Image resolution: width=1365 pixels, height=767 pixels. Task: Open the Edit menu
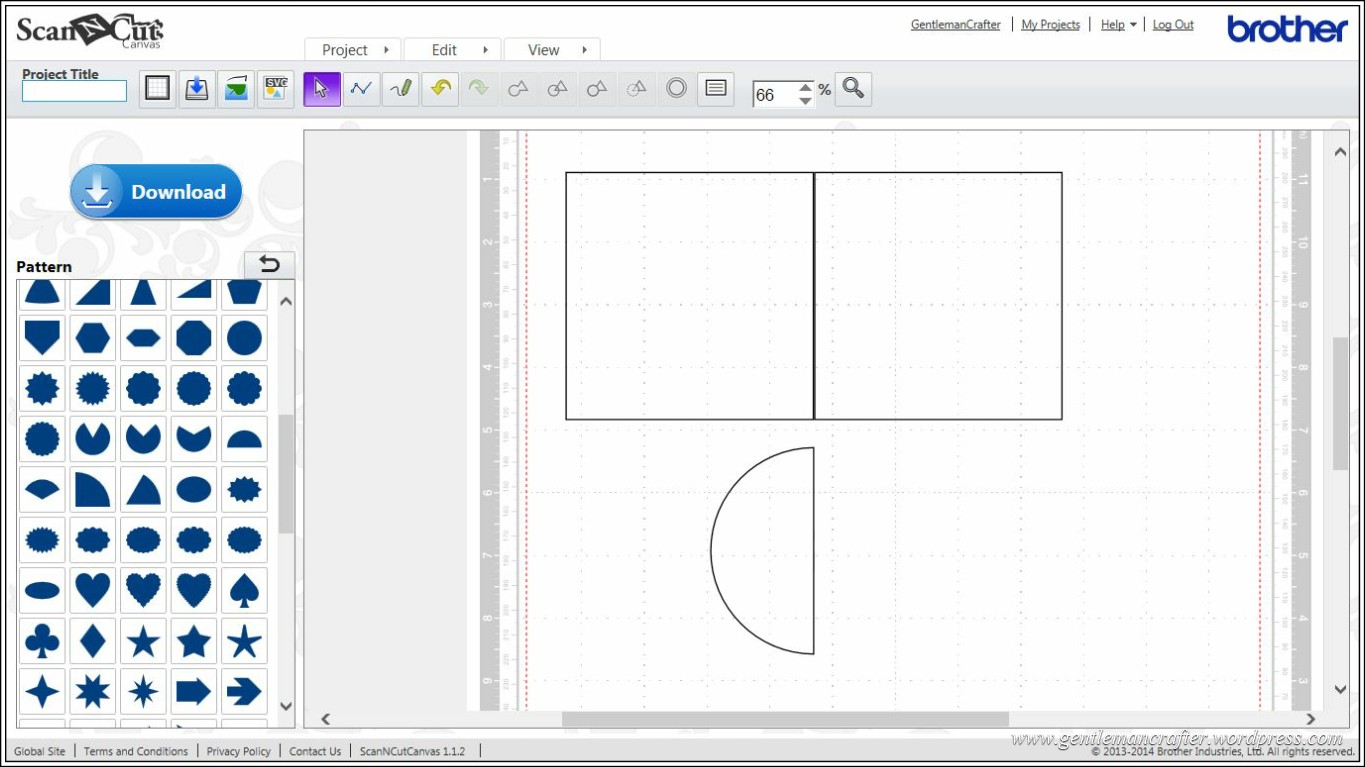point(453,50)
